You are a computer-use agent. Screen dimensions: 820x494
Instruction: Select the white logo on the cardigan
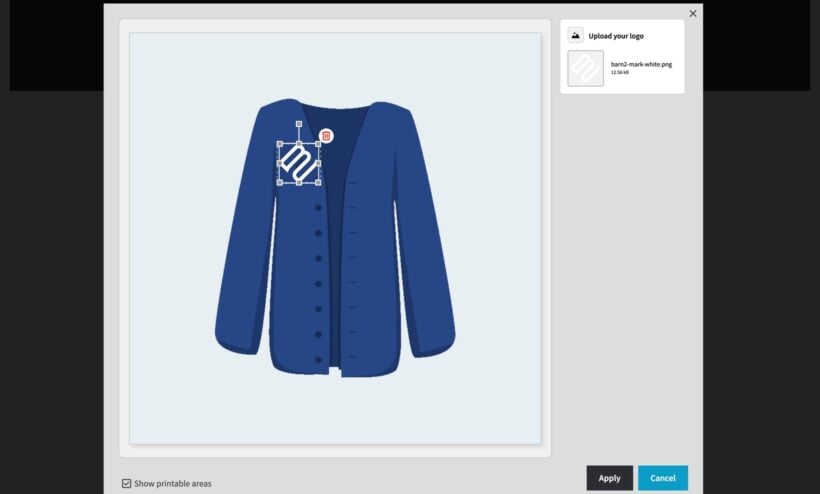pyautogui.click(x=299, y=163)
